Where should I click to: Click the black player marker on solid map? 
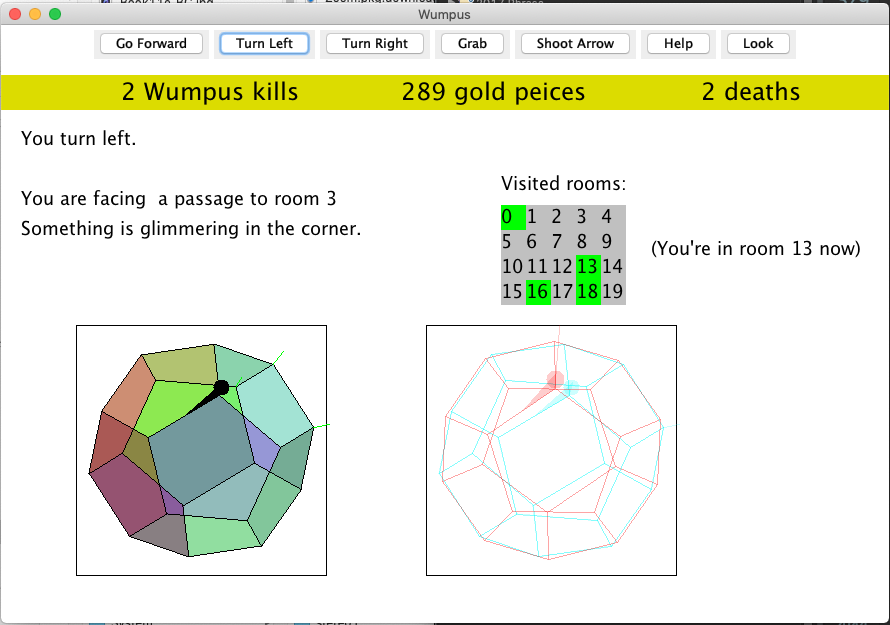point(221,387)
